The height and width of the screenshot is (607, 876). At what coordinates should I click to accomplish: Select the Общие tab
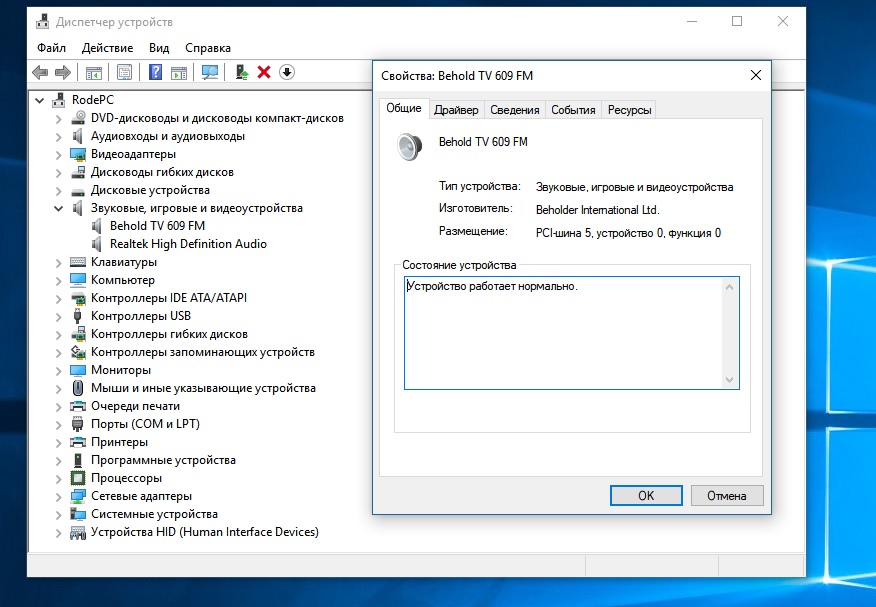point(404,108)
